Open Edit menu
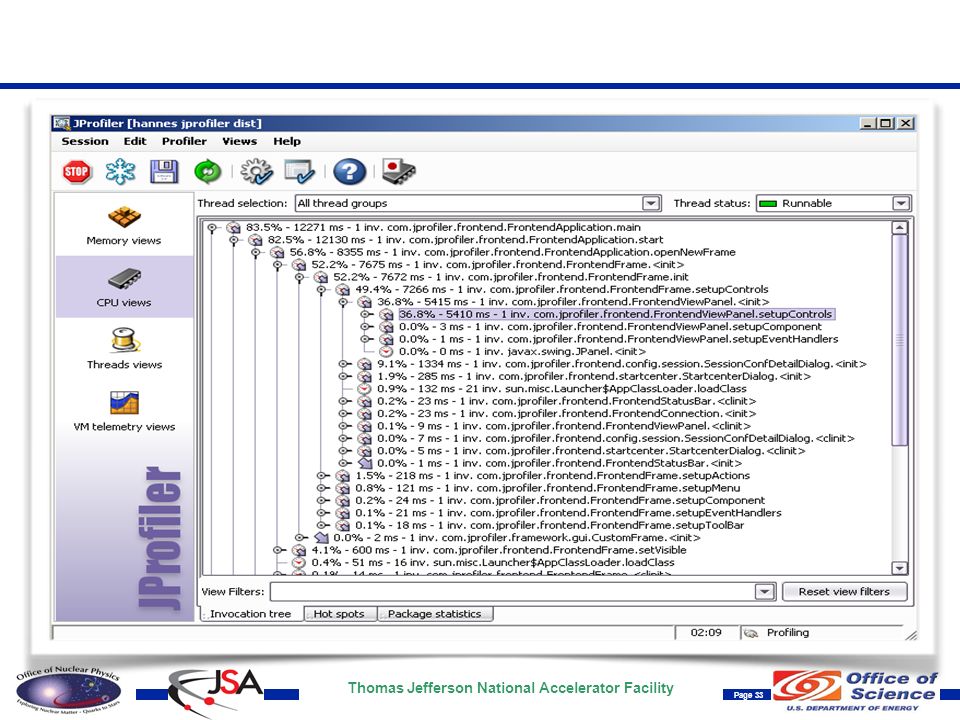Screen dimensions: 960x720 point(135,141)
